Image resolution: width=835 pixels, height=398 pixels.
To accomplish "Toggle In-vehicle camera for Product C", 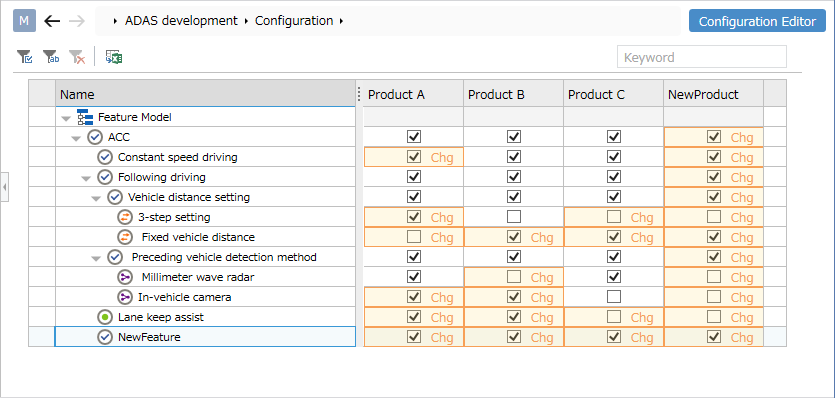I will tap(614, 297).
